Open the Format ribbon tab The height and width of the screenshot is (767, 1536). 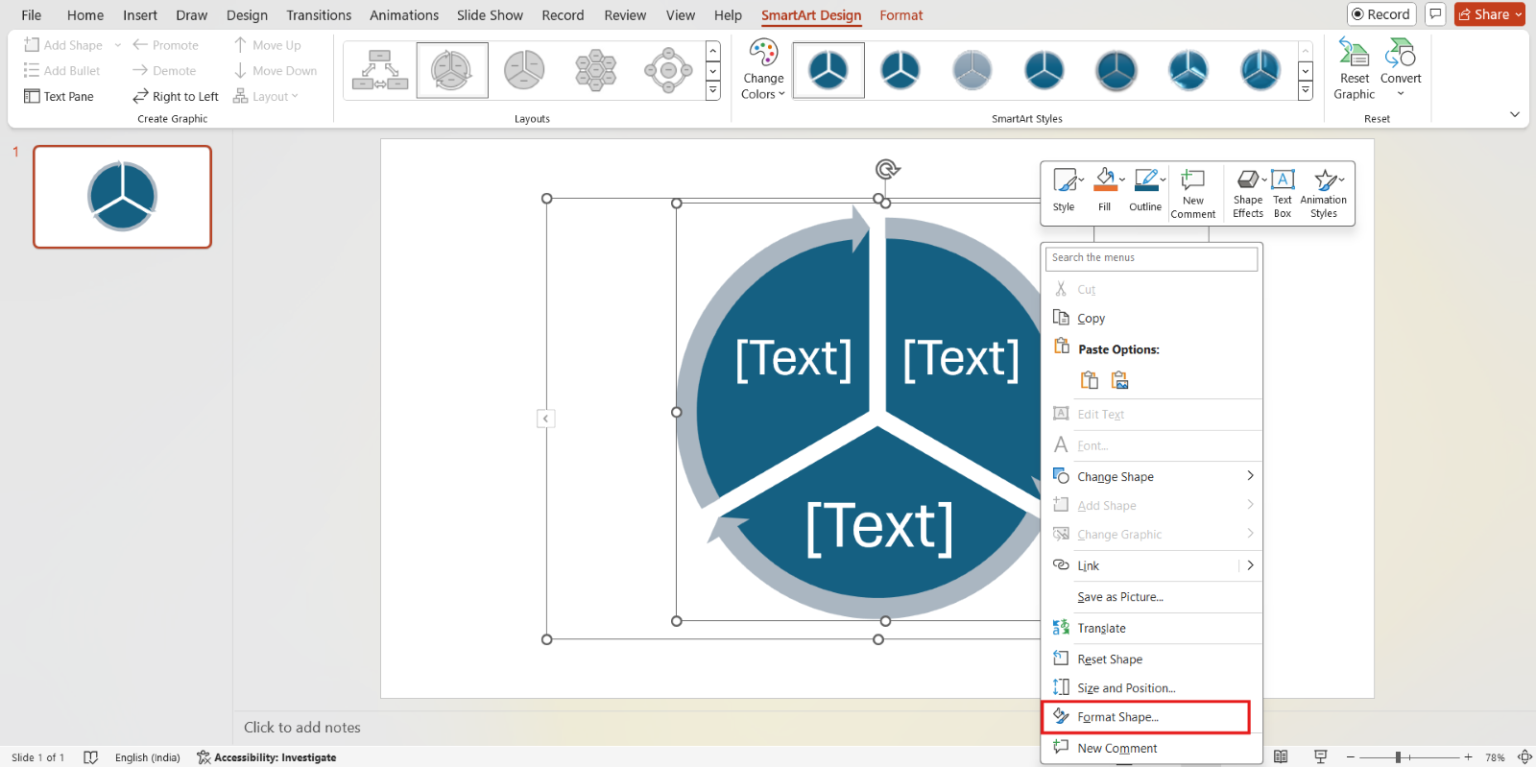click(x=901, y=15)
